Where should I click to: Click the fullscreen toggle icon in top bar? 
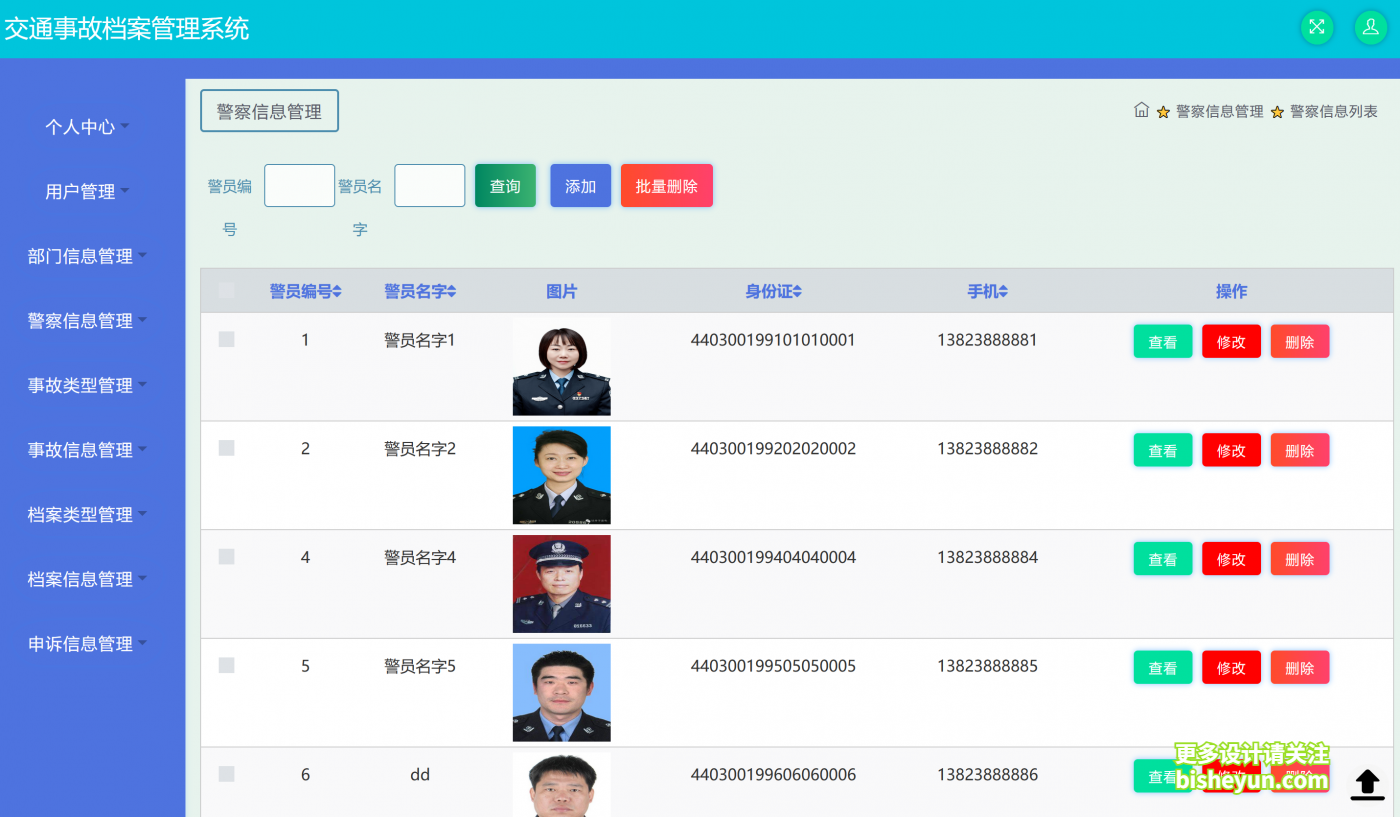point(1316,27)
